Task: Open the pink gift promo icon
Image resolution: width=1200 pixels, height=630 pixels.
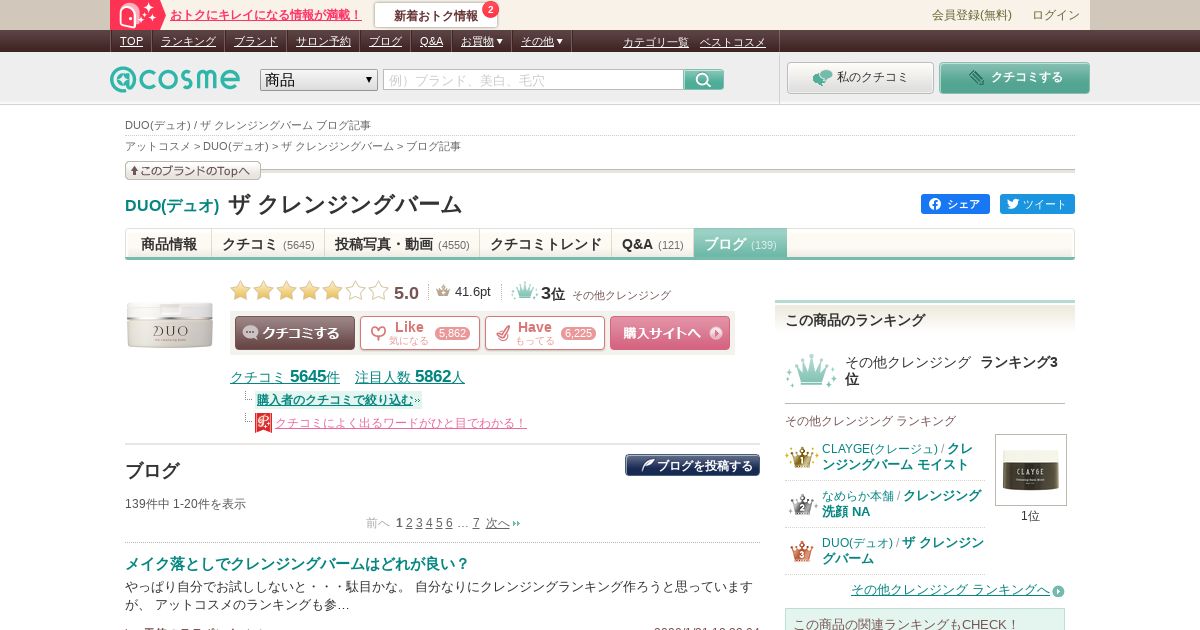Action: click(138, 15)
